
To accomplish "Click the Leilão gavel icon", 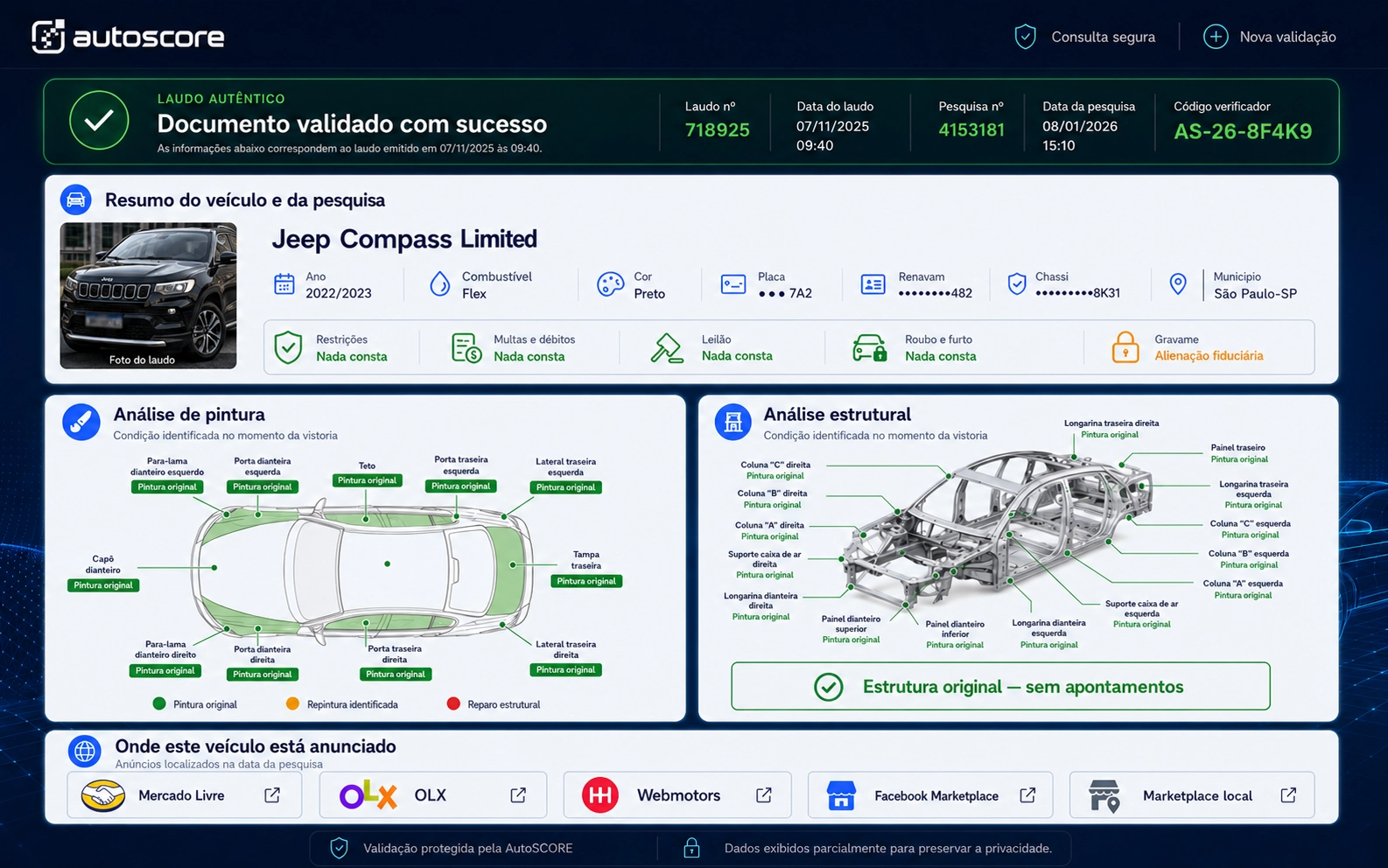I will [667, 347].
